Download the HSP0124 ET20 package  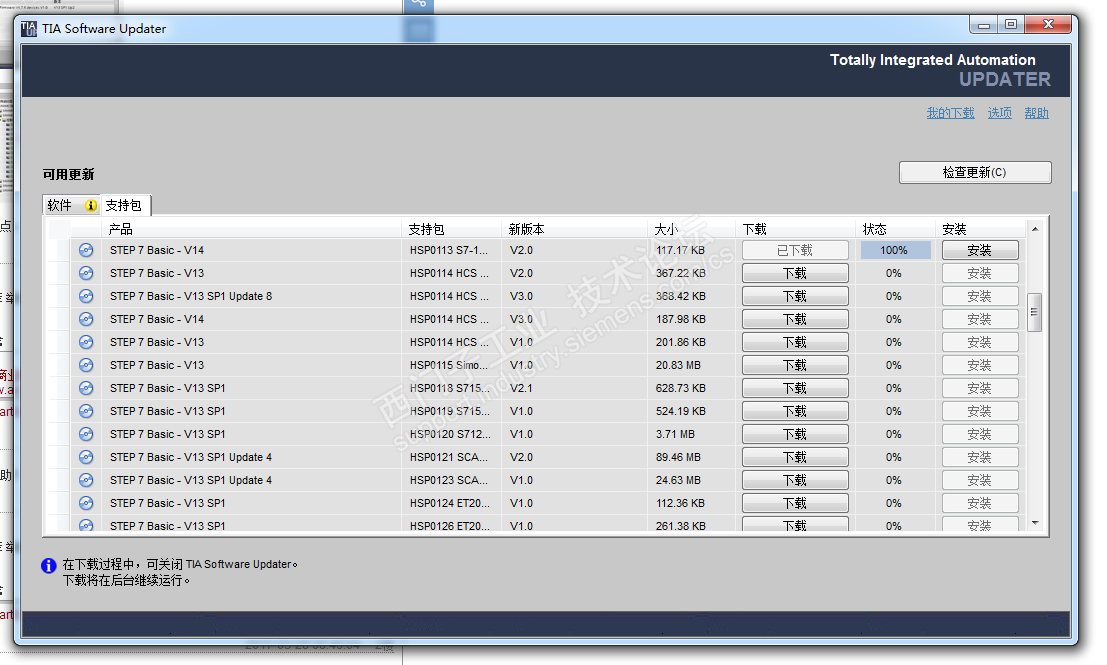(795, 503)
